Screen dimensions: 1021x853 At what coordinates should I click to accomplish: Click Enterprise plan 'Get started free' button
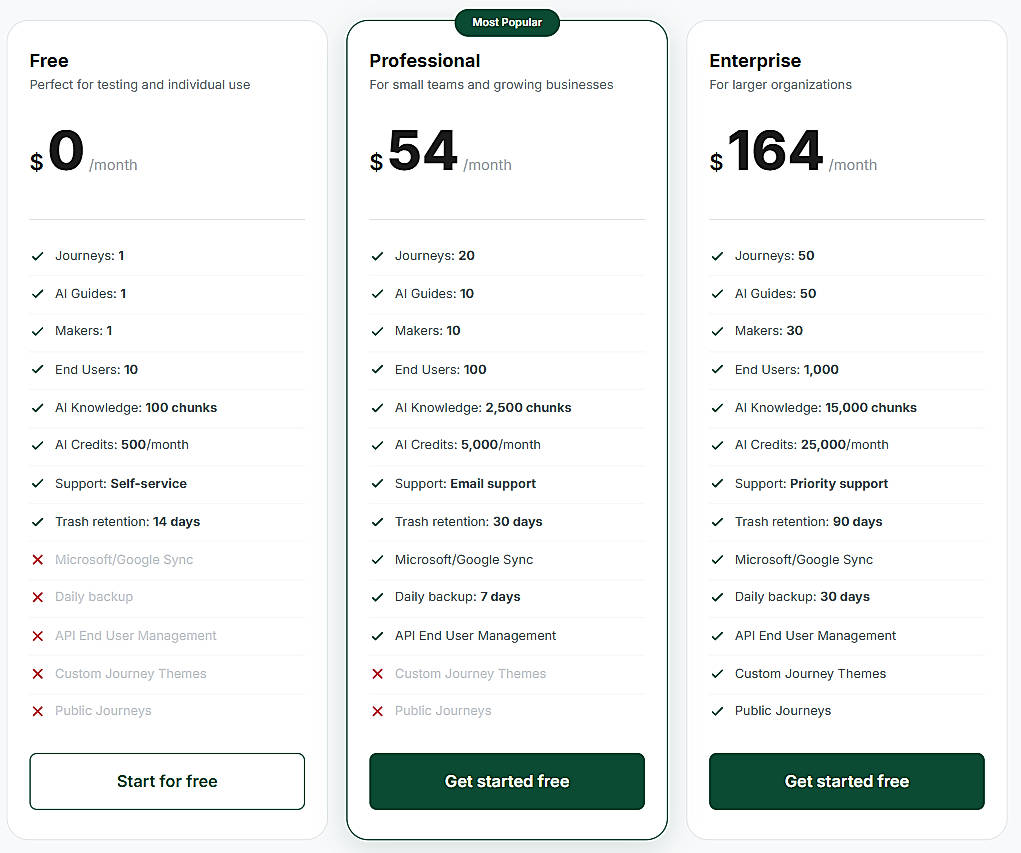tap(846, 781)
